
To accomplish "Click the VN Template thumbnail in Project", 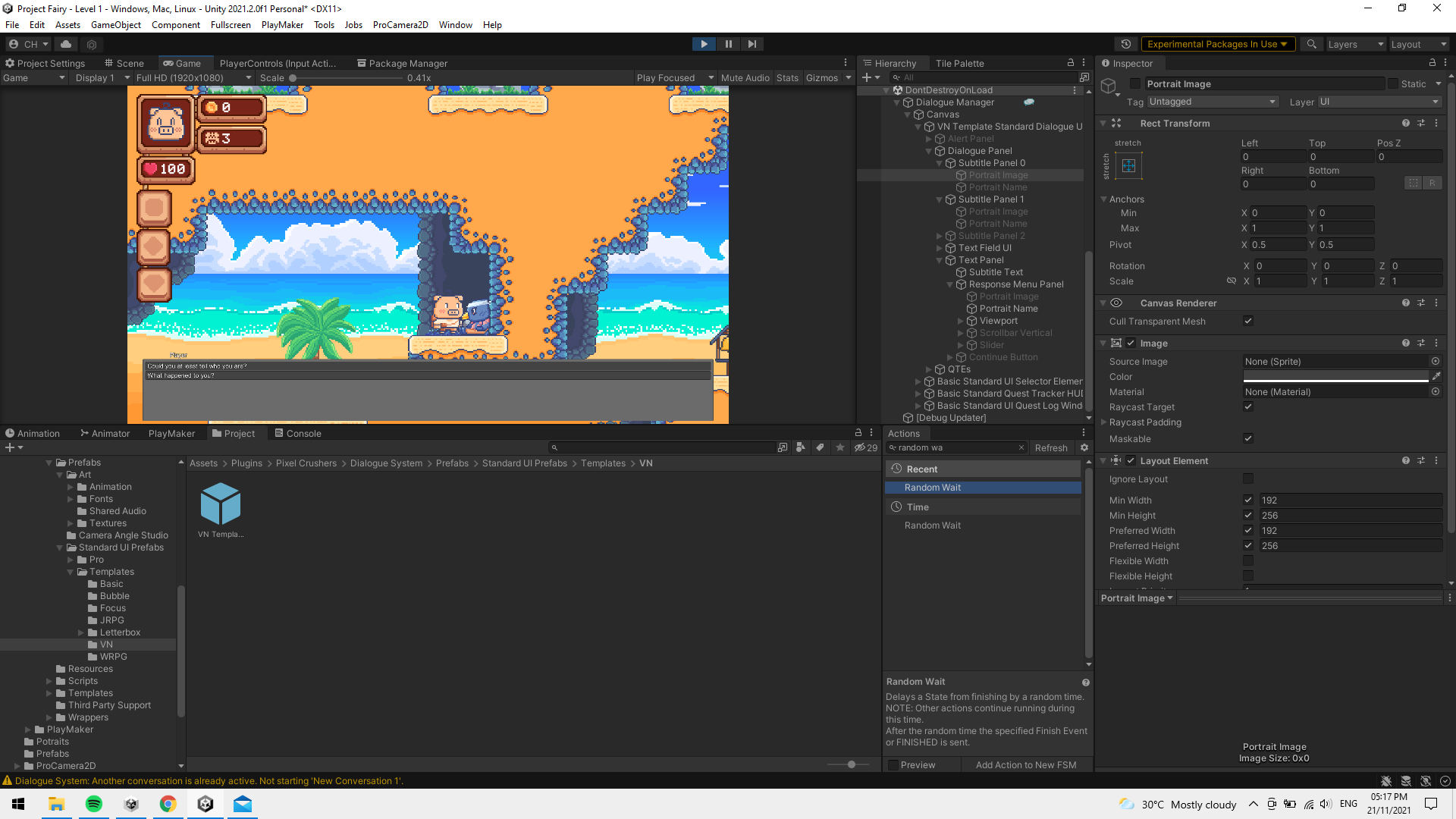I will click(x=219, y=504).
